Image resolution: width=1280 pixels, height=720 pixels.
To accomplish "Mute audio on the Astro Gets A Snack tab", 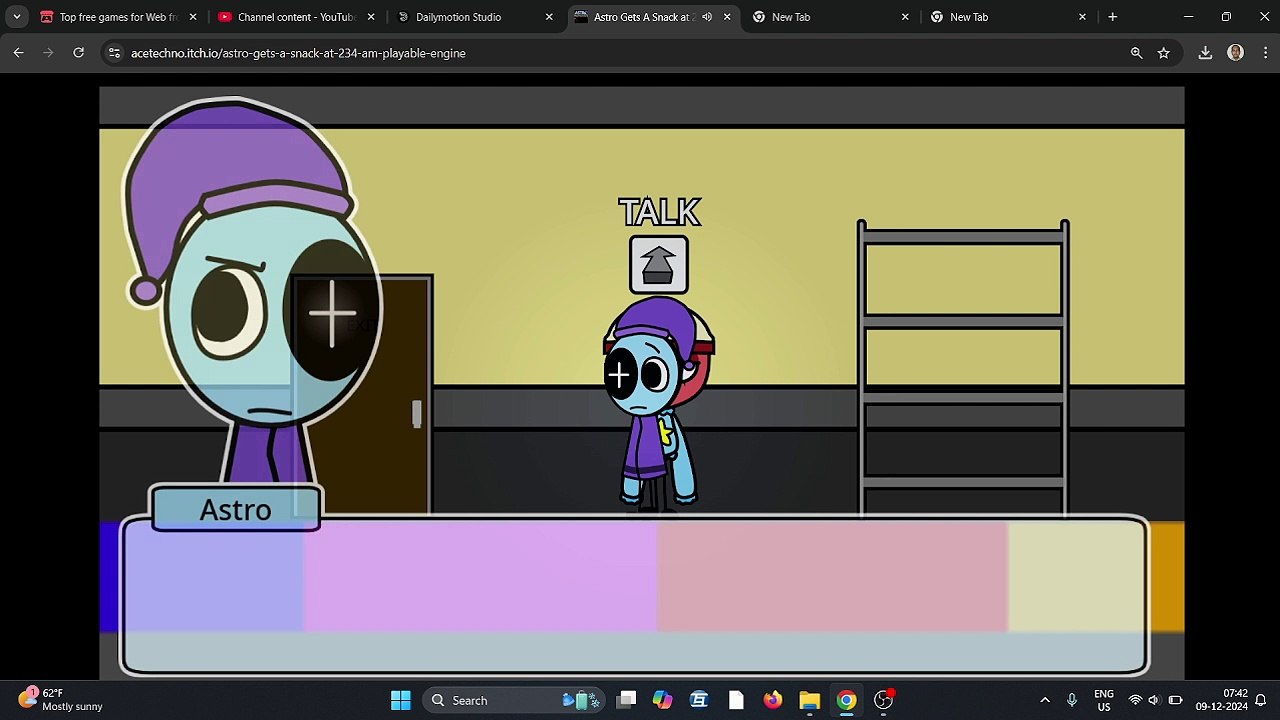I will 707,17.
